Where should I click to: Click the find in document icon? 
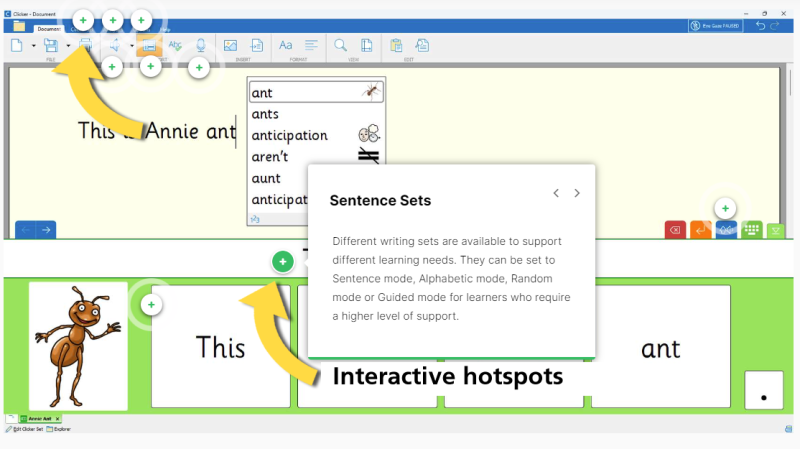click(422, 45)
